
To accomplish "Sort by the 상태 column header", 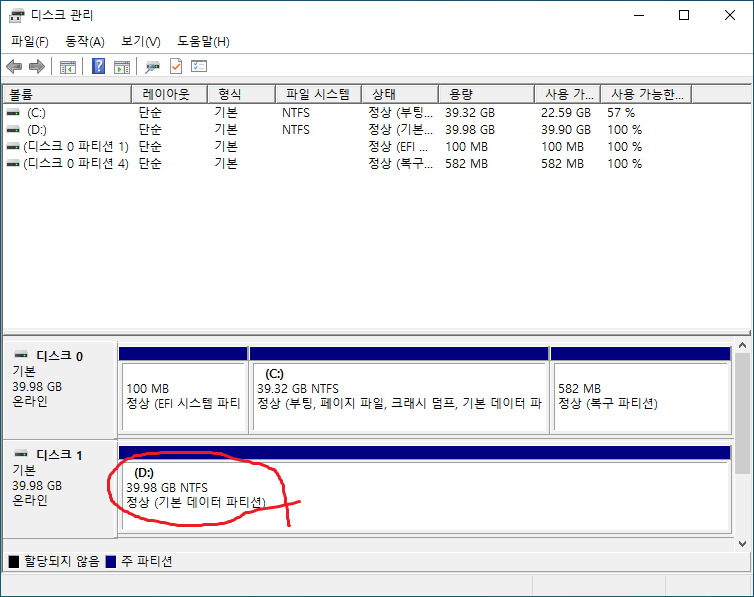I will coord(400,94).
